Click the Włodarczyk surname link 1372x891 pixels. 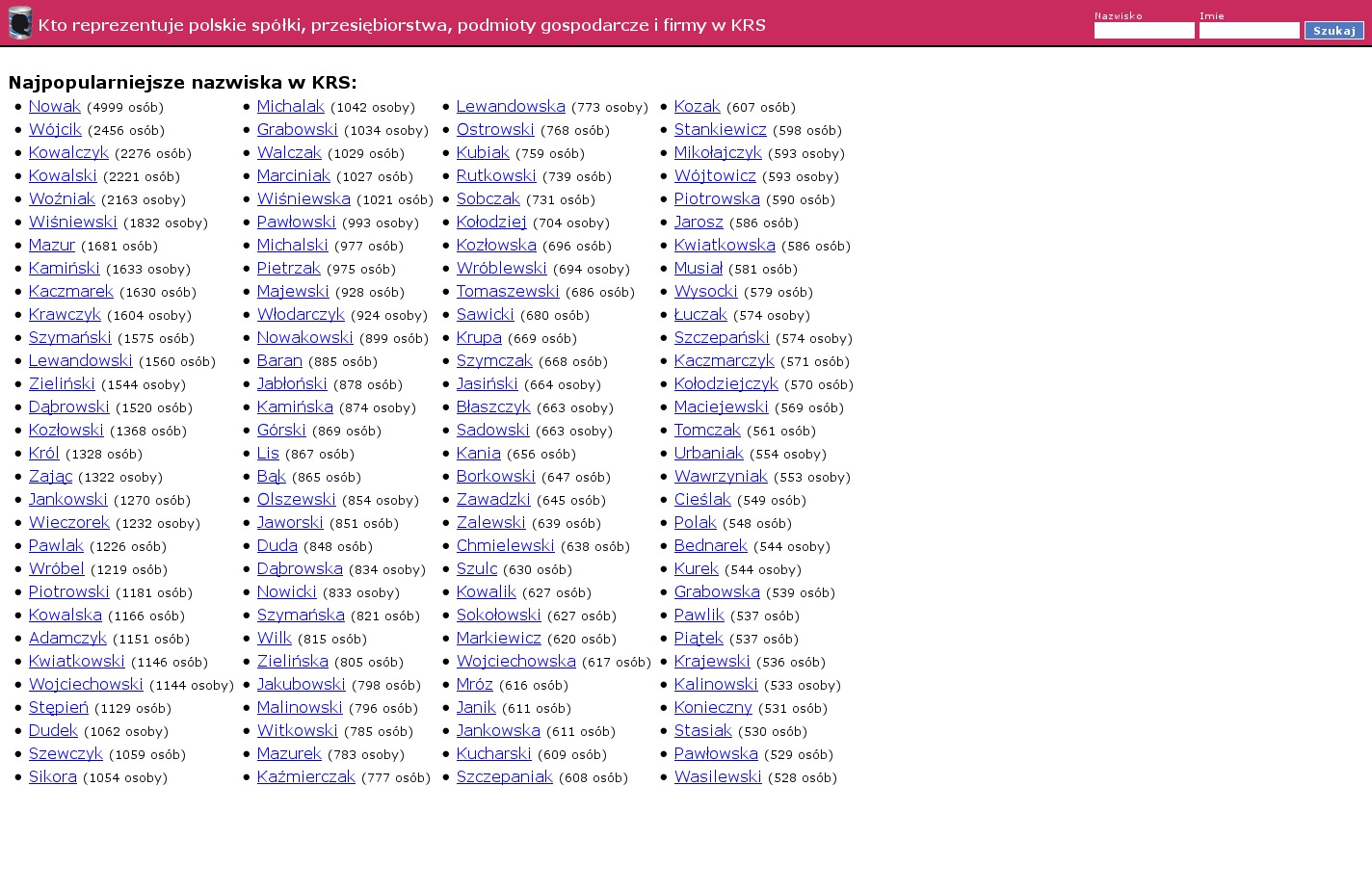301,315
